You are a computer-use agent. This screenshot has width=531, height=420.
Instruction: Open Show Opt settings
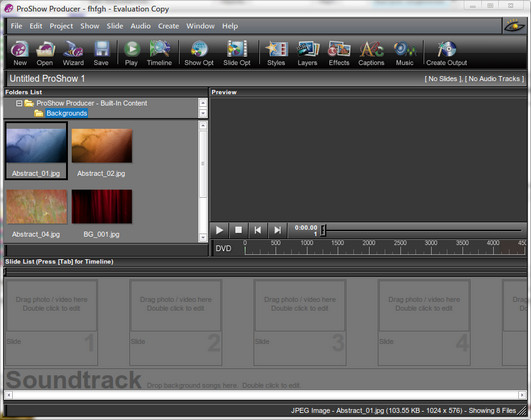(x=199, y=53)
